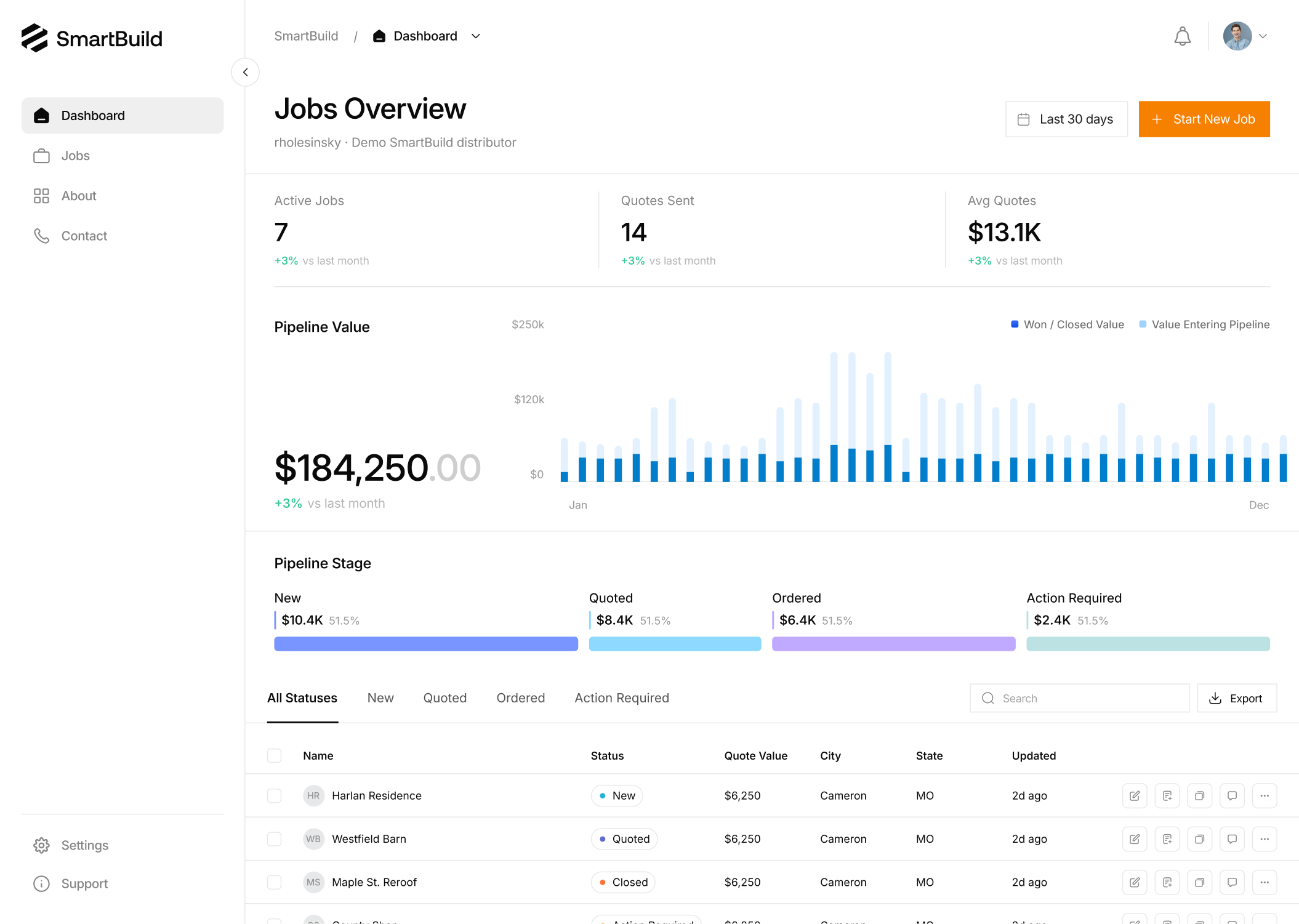Open the more options menu for Harlan Residence
This screenshot has height=924, width=1299.
(x=1265, y=795)
